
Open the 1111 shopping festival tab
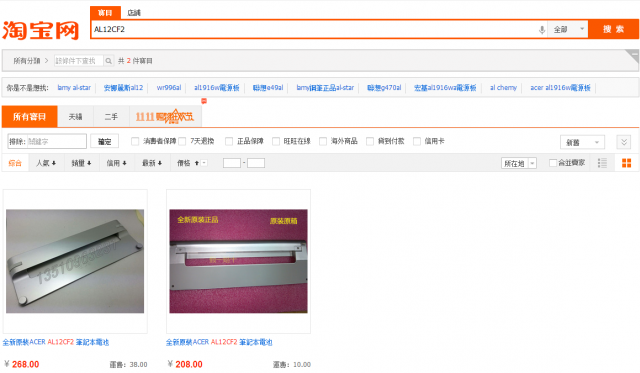[165, 117]
